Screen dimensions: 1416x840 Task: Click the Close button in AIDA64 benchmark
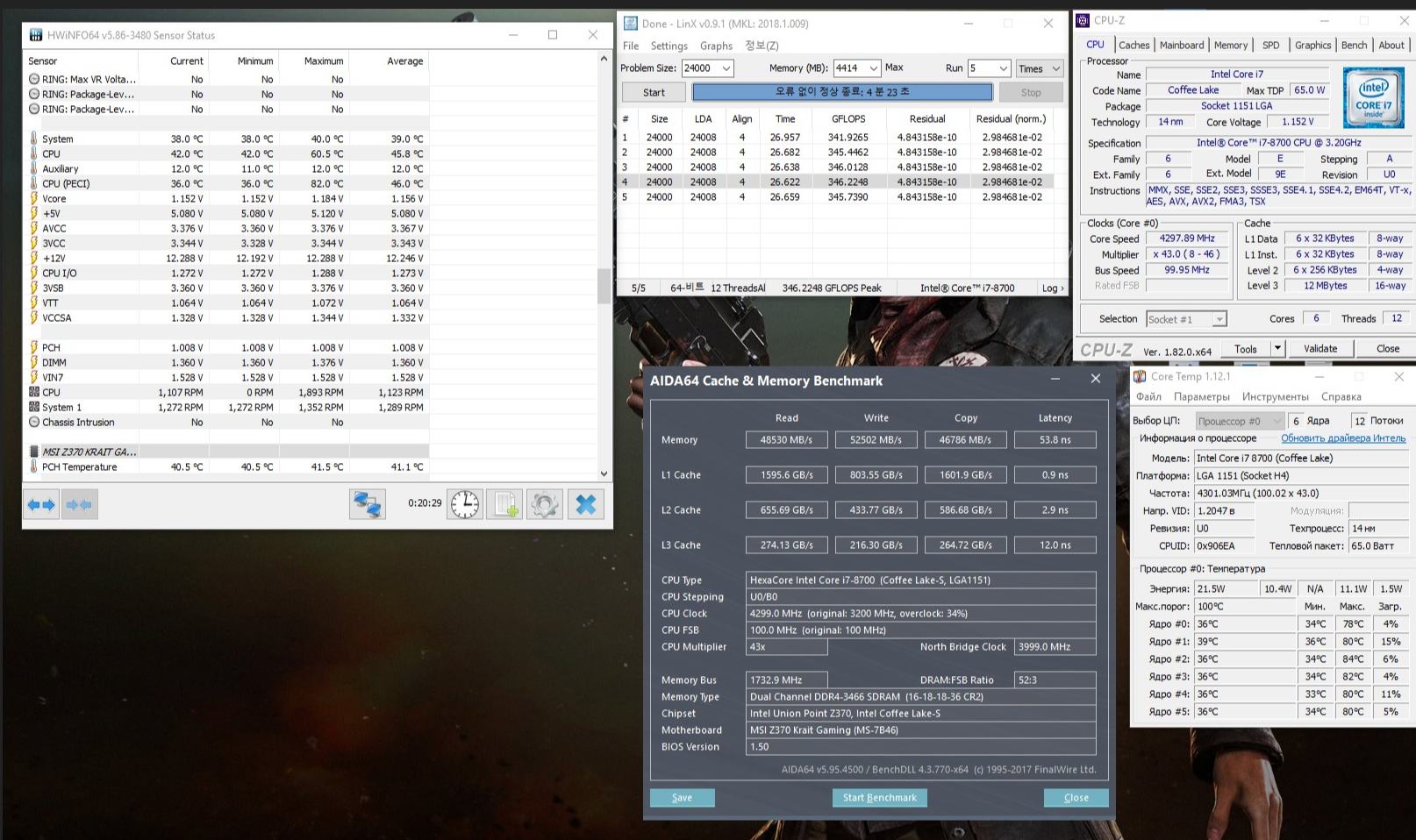tap(1076, 798)
